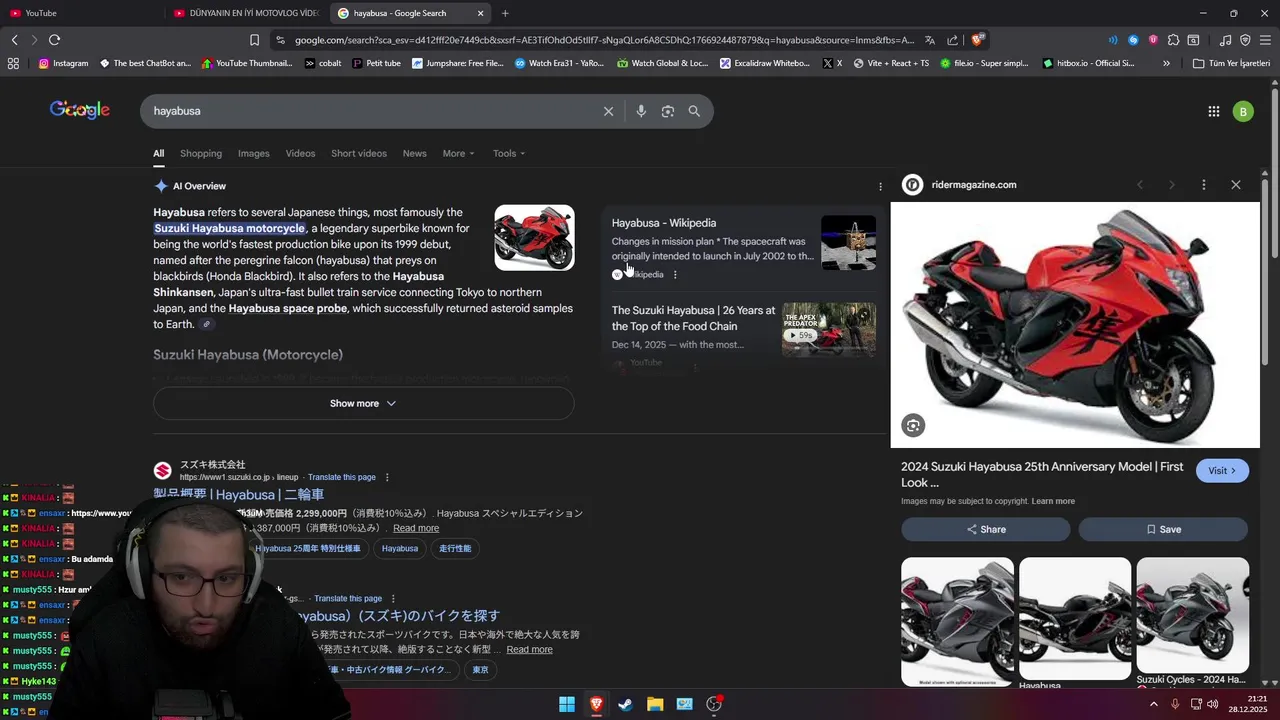Open the Tüm Yer İşaretleri bookmarks folder
This screenshot has height=720, width=1280.
(x=1231, y=63)
